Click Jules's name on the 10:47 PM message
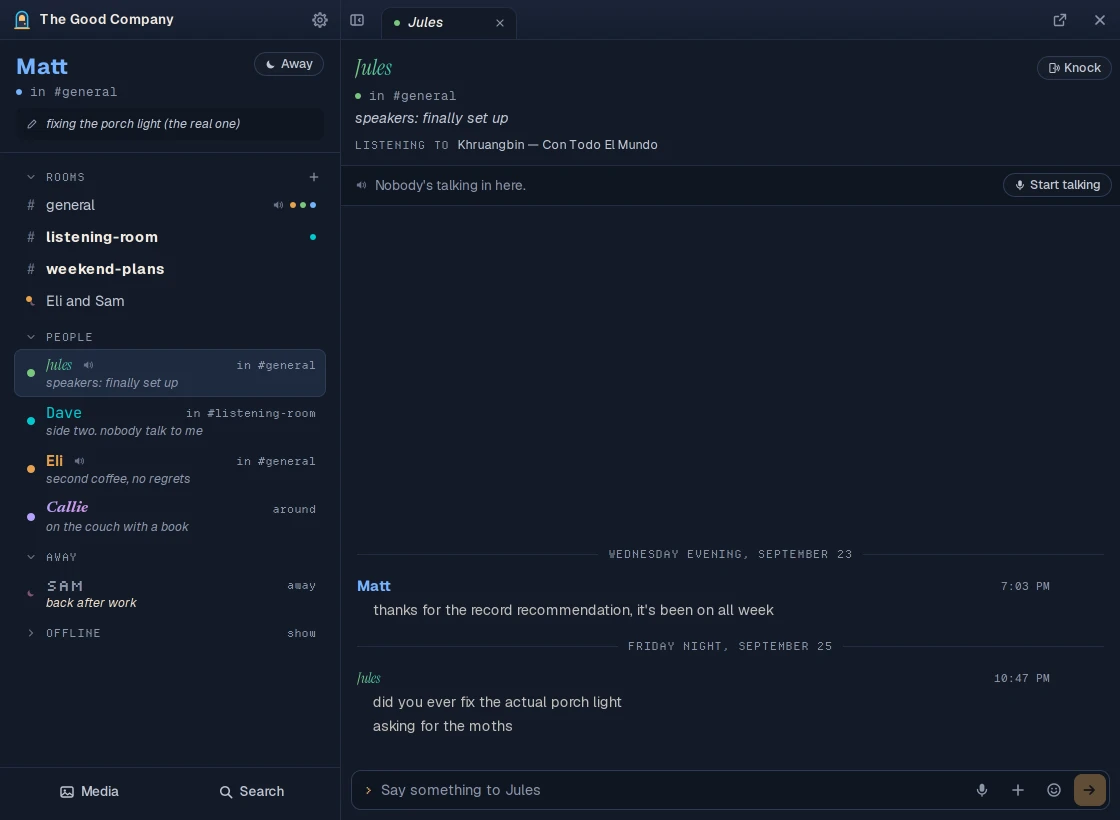The height and width of the screenshot is (820, 1120). (369, 678)
